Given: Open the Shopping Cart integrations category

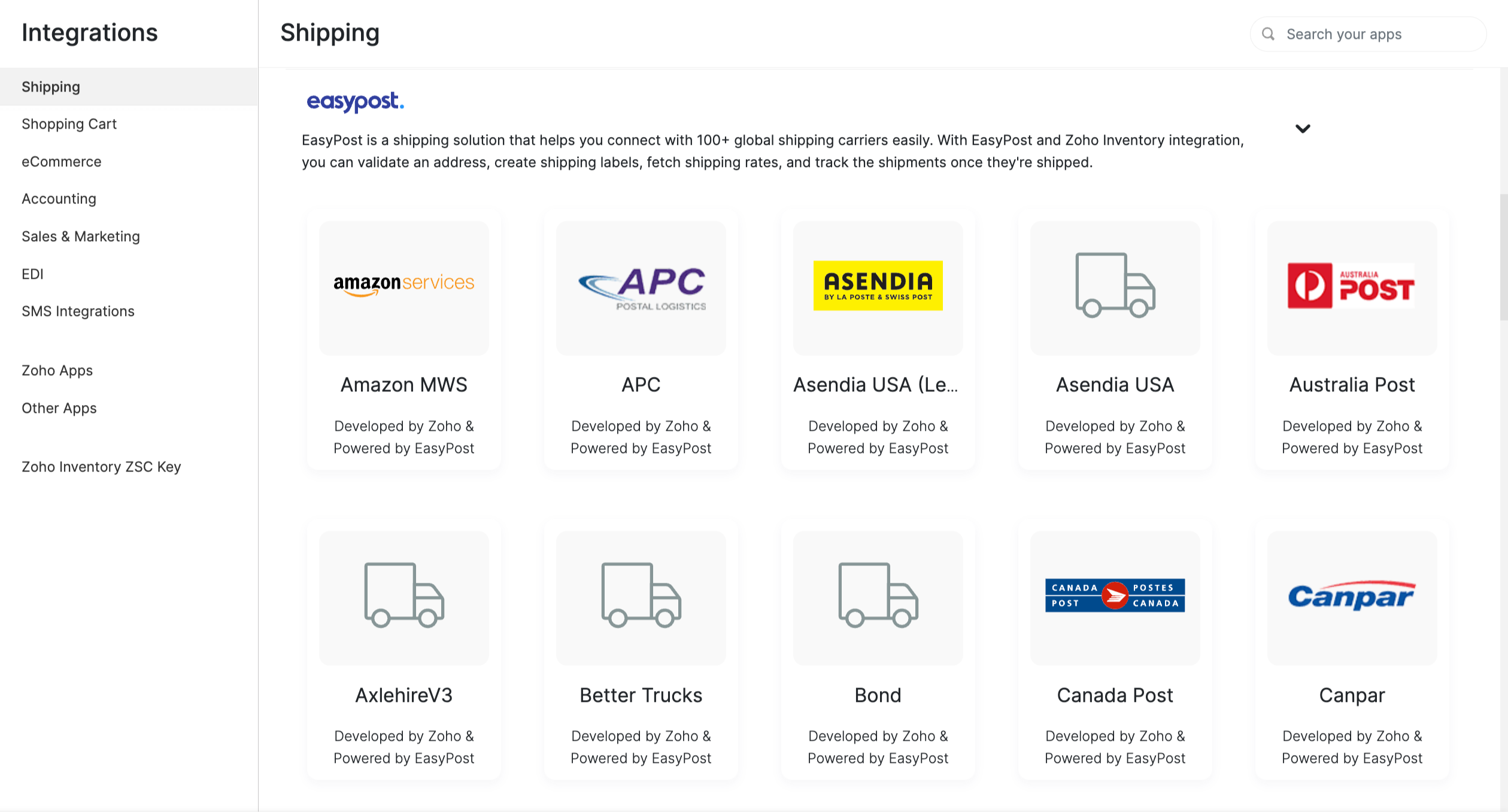Looking at the screenshot, I should pyautogui.click(x=69, y=124).
